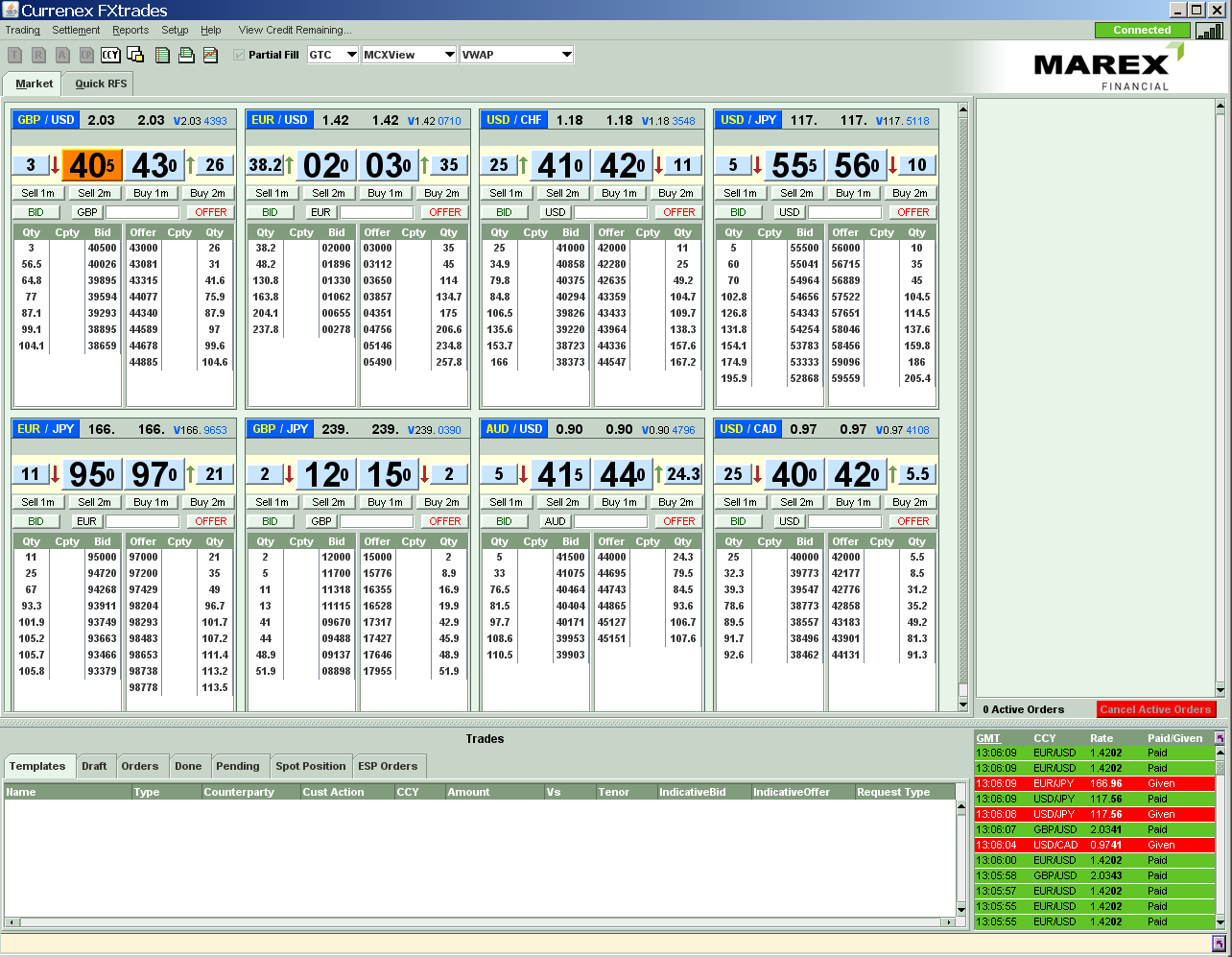Toggle the OFFER button in the USD/CAD panel
Screen dimensions: 1232x957
[x=912, y=521]
